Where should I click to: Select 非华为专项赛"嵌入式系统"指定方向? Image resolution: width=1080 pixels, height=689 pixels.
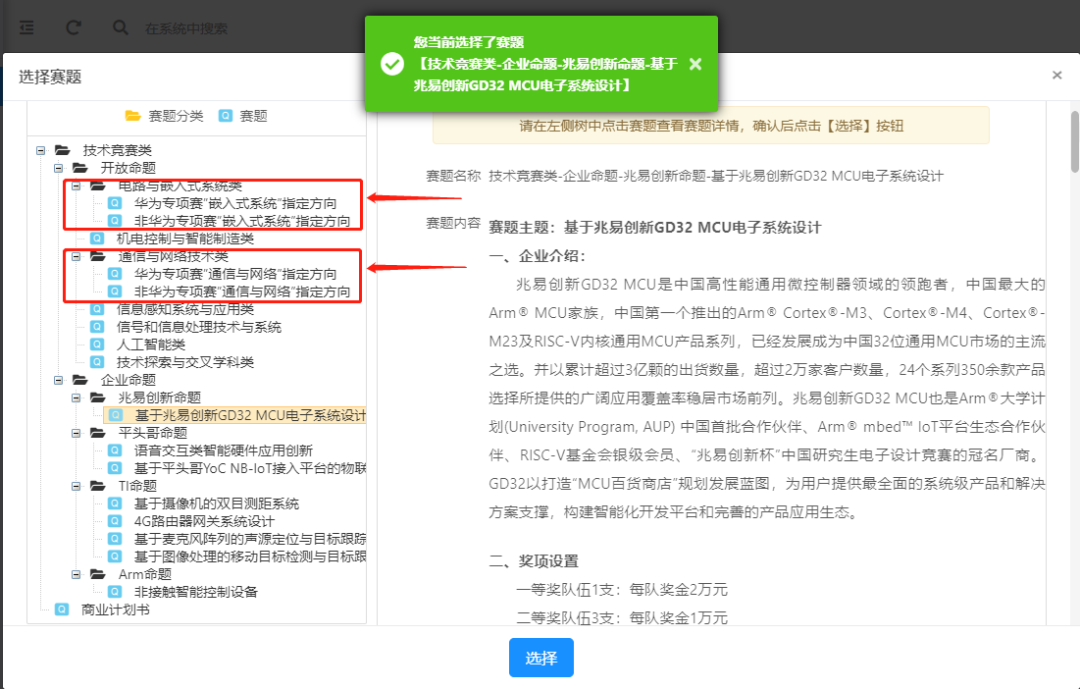[x=242, y=222]
